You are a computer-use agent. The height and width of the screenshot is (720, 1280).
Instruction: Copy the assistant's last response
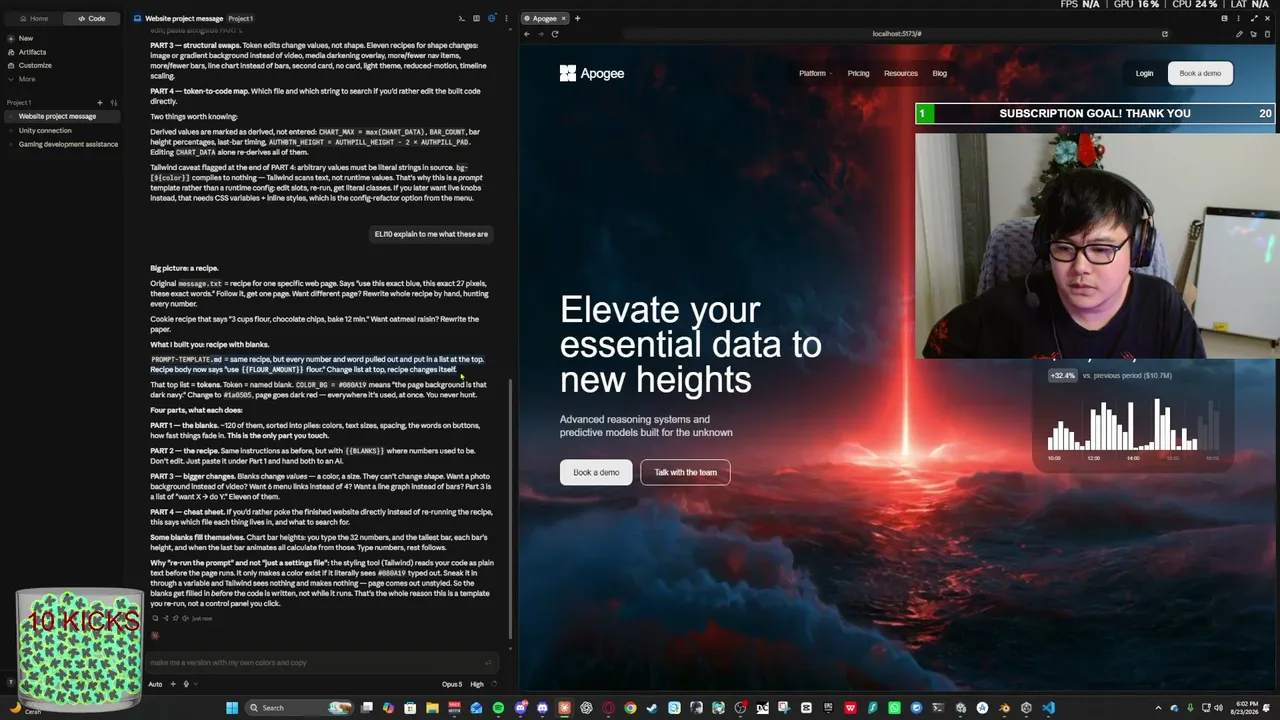pos(157,618)
